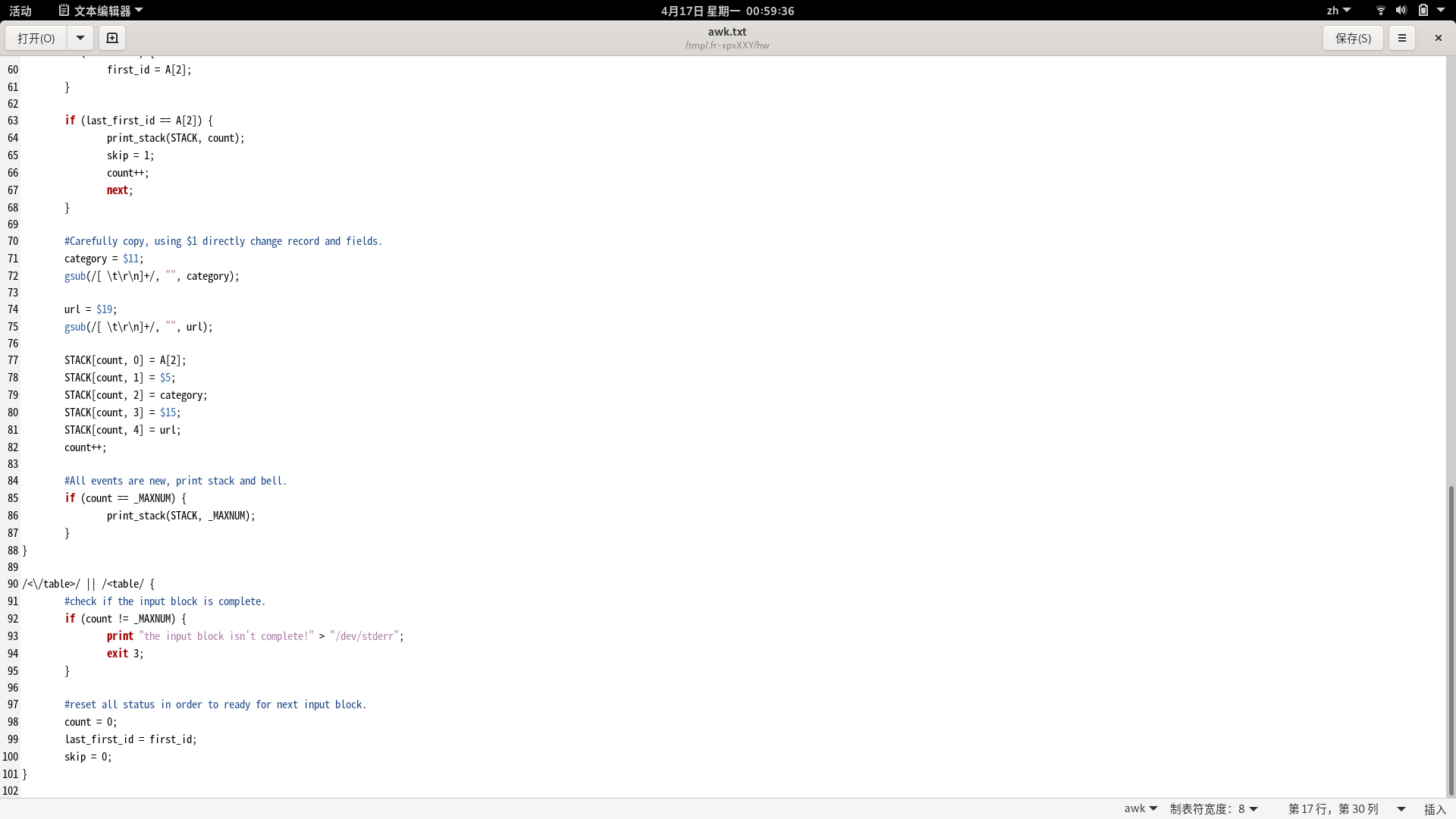Place cursor on '#All events are new' comment
1456x819 pixels.
175,481
